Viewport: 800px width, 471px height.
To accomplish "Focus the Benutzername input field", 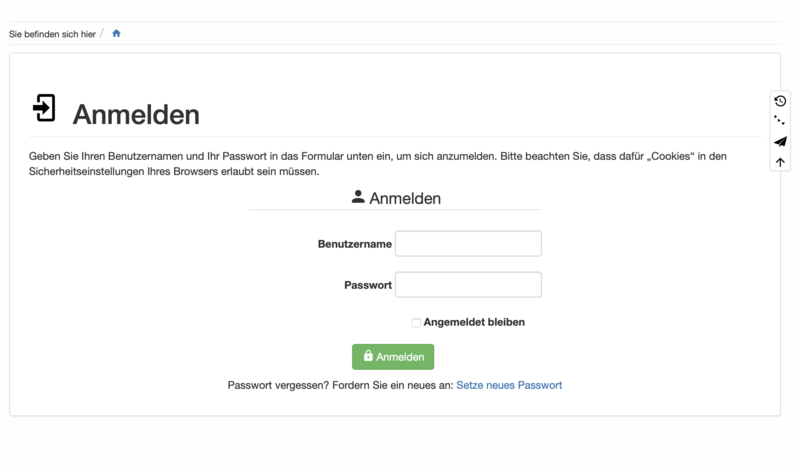I will 468,244.
